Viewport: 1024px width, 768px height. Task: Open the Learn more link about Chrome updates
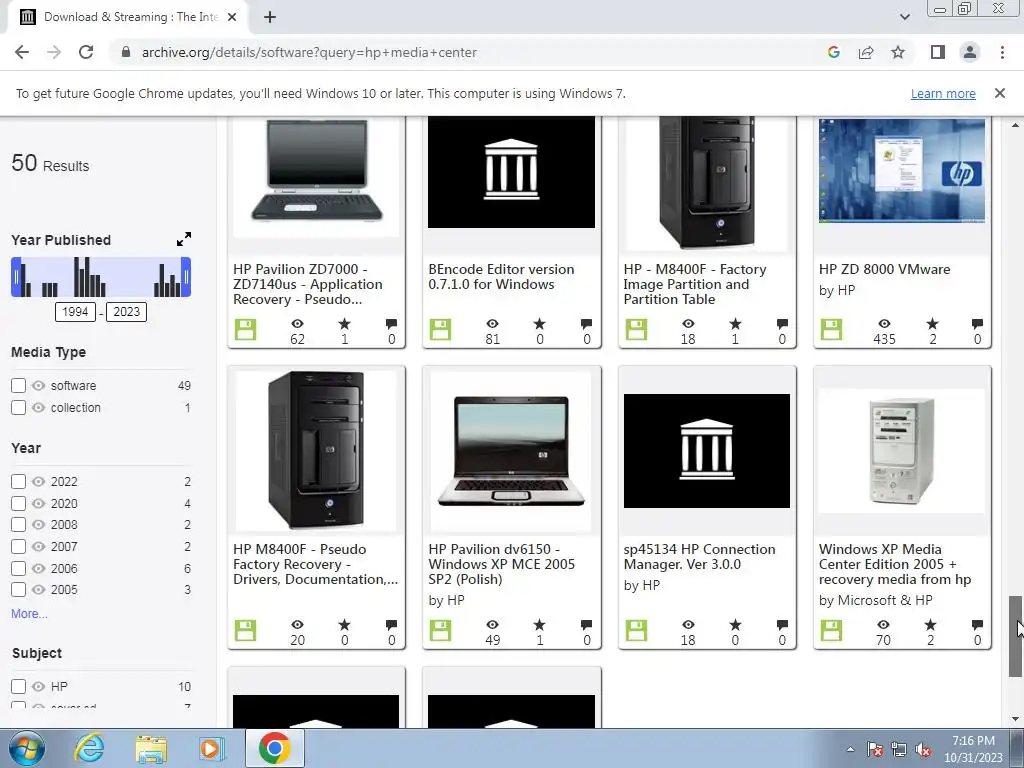(x=943, y=93)
